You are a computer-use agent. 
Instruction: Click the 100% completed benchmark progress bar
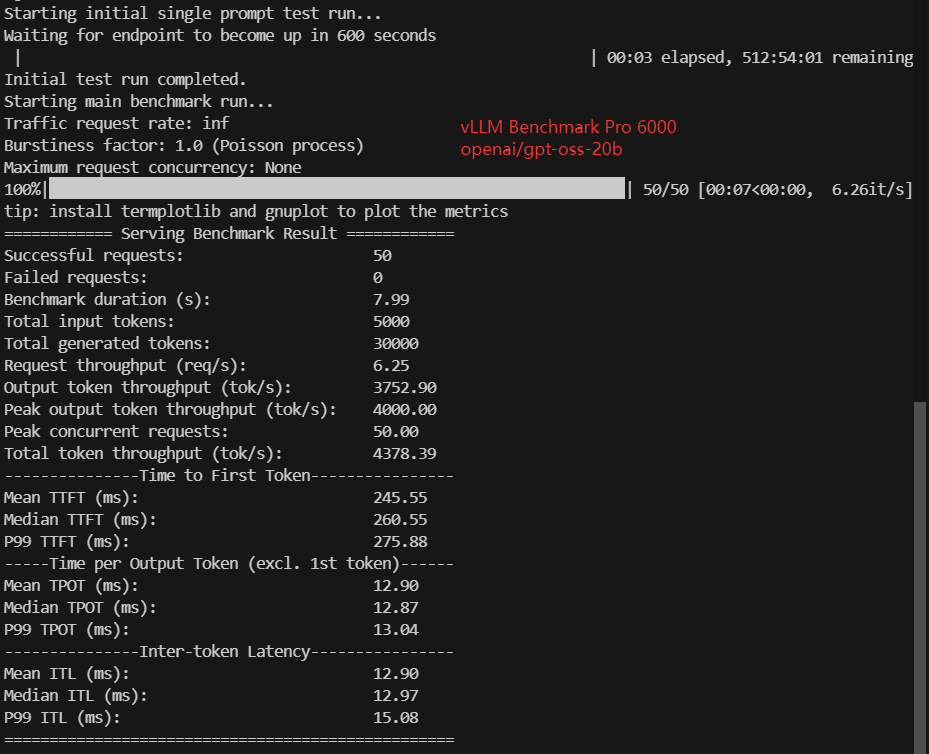pyautogui.click(x=337, y=188)
